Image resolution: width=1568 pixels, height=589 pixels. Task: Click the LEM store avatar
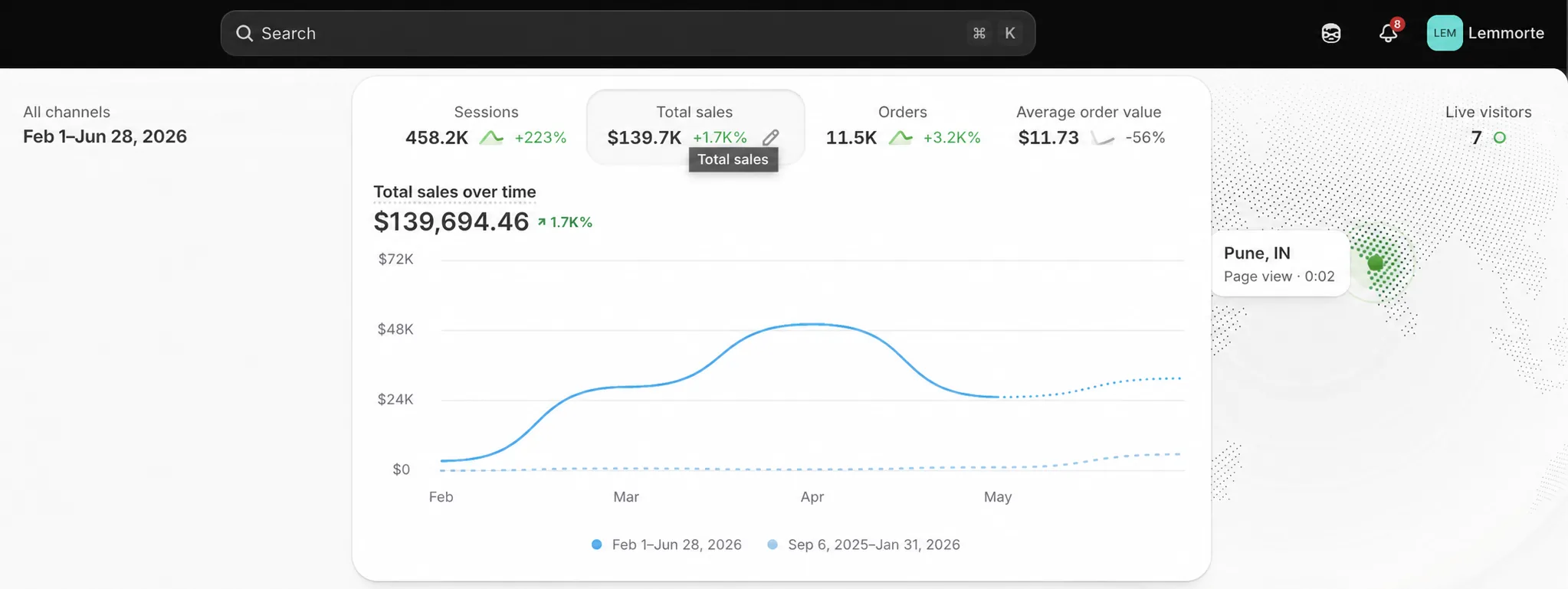click(1445, 33)
